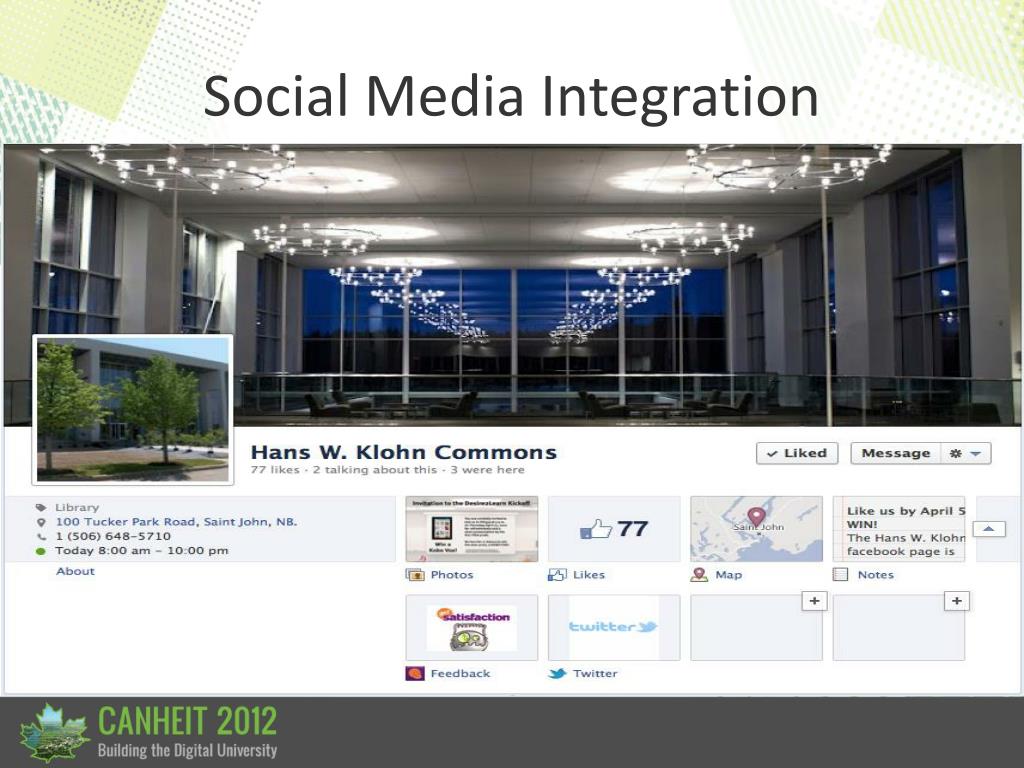Click the 77 likes thumbs-up tile

pyautogui.click(x=614, y=529)
